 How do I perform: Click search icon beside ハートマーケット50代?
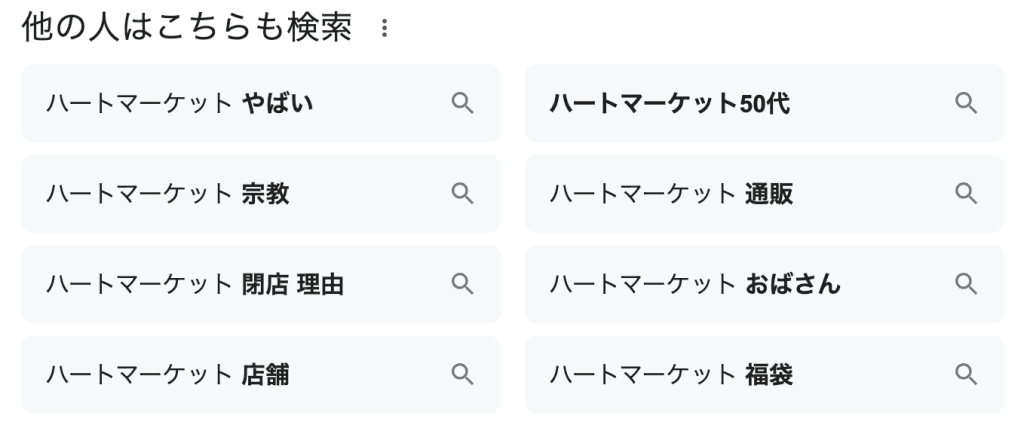tap(966, 103)
